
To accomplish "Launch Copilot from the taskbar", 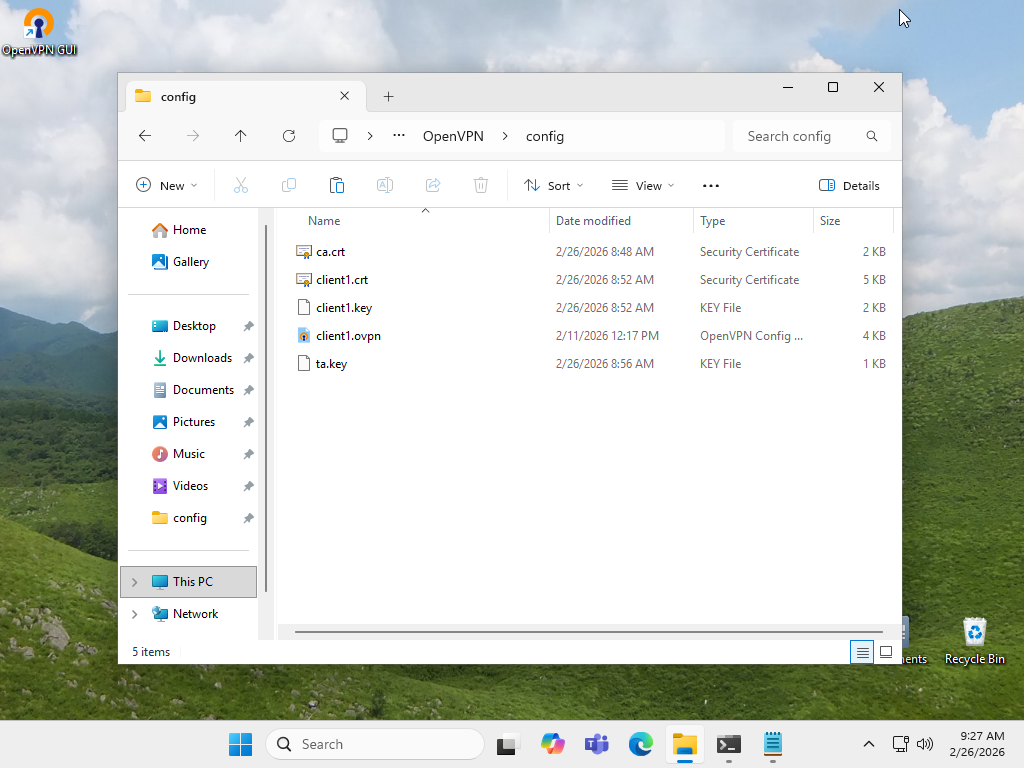I will coord(552,744).
